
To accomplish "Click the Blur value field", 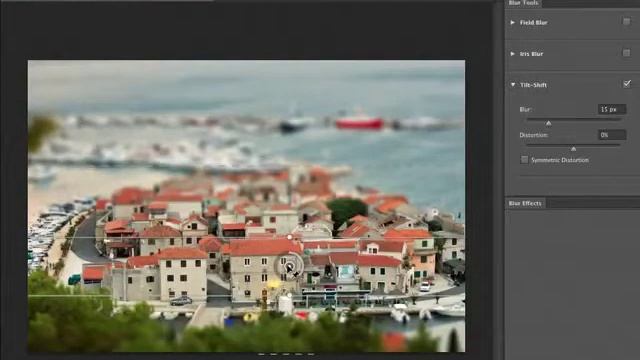I will 612,109.
